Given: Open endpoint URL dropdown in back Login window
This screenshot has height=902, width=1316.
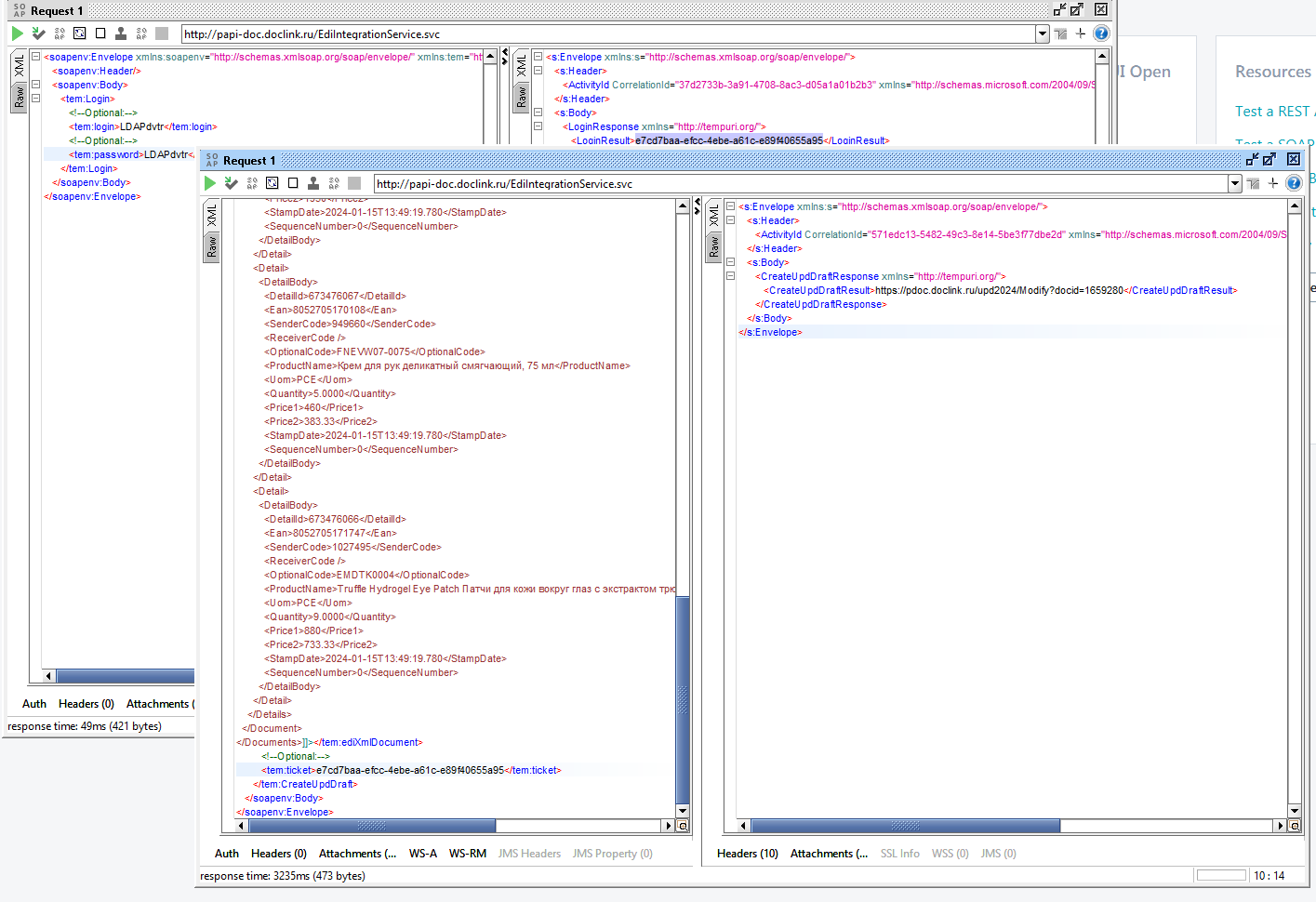Looking at the screenshot, I should coord(1043,33).
